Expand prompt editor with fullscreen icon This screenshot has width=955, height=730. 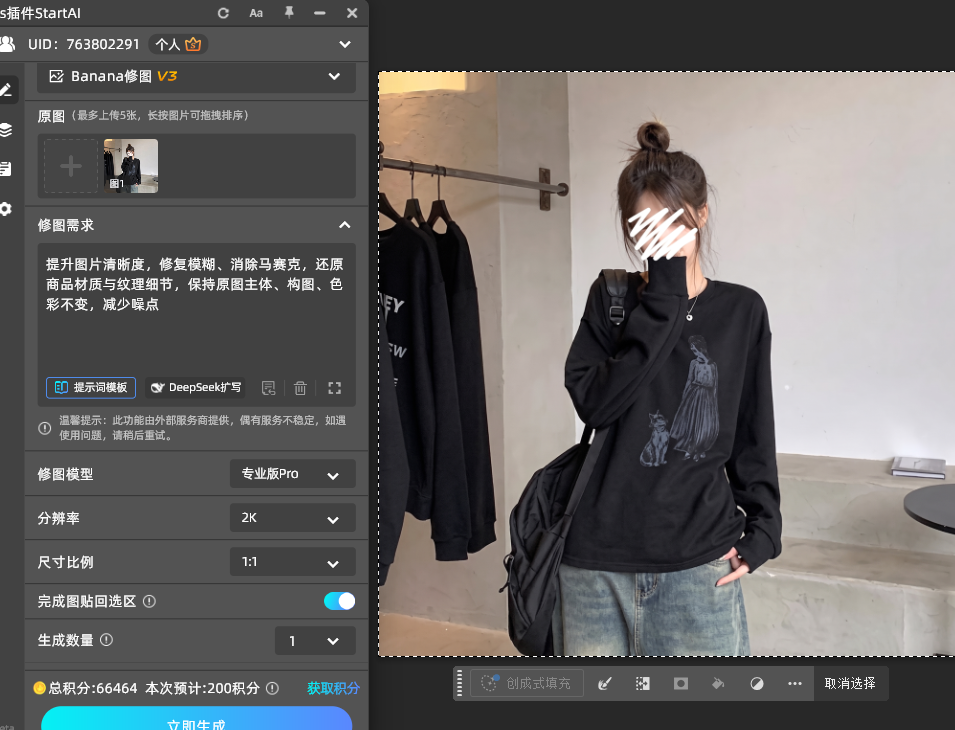pyautogui.click(x=334, y=388)
